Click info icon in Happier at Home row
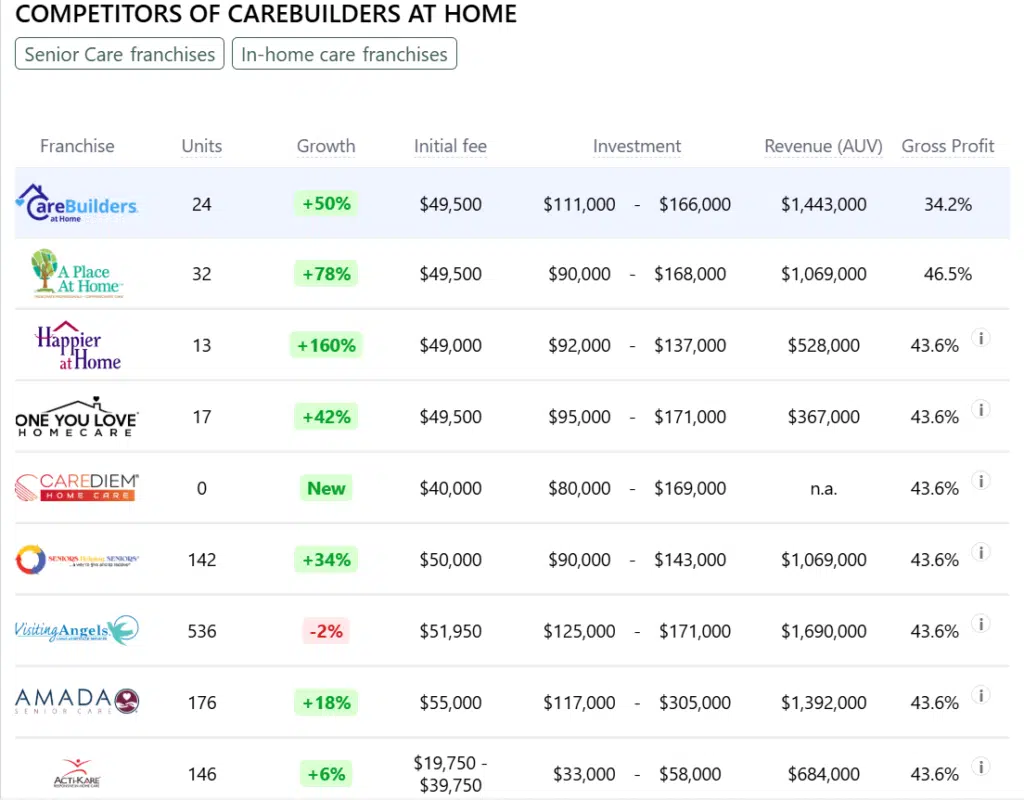Image resolution: width=1024 pixels, height=800 pixels. tap(981, 338)
